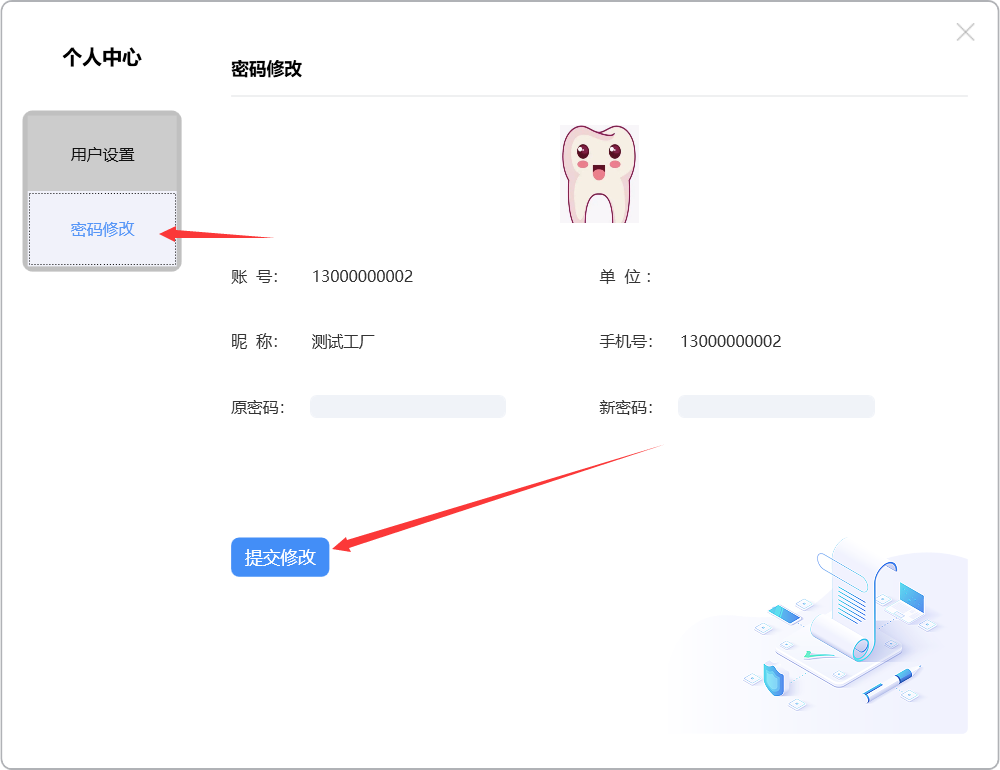Click the phone graphic in the illustration
The width and height of the screenshot is (1000, 770).
[x=784, y=613]
